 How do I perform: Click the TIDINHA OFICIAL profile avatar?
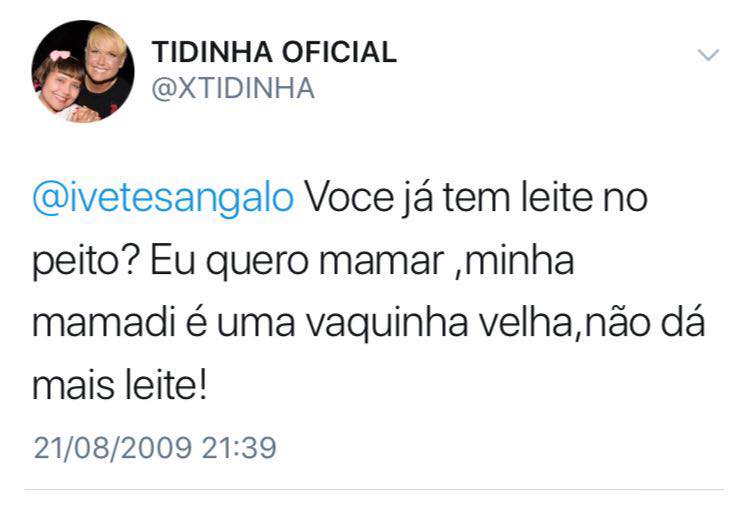[83, 71]
